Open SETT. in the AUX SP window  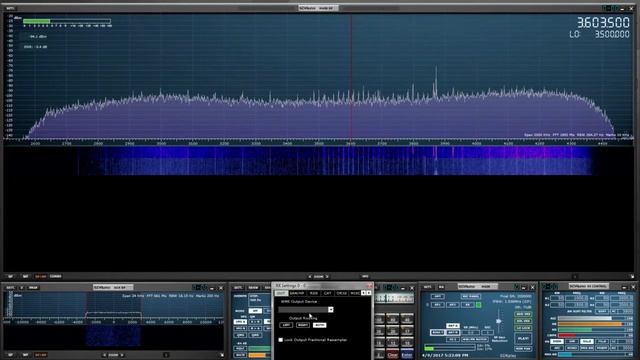click(10, 288)
